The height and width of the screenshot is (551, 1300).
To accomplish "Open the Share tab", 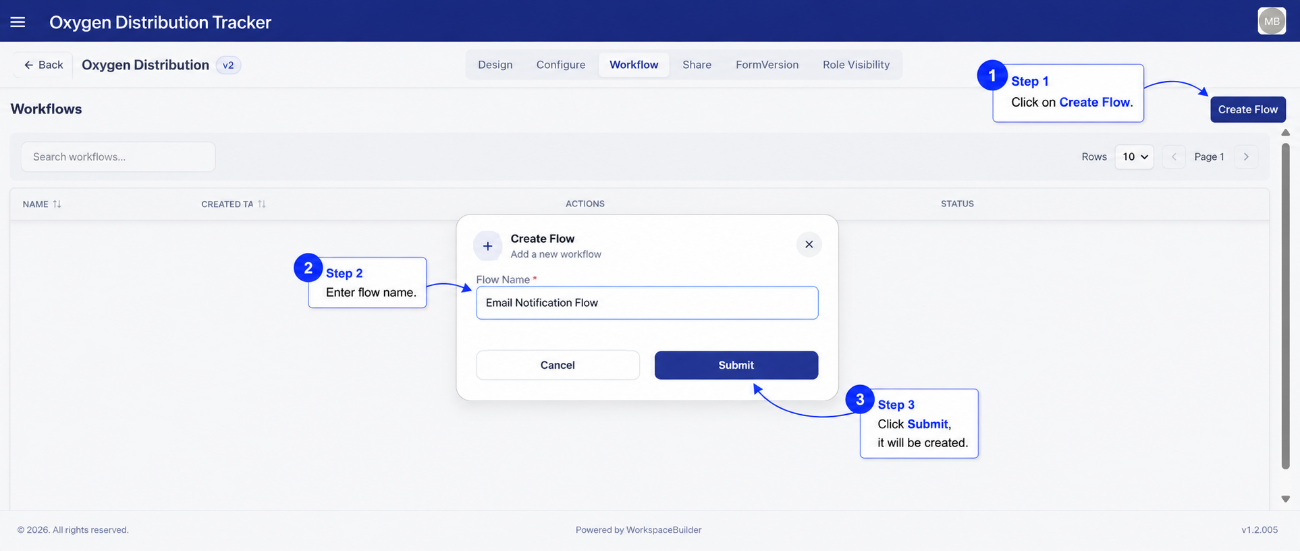I will pyautogui.click(x=697, y=65).
